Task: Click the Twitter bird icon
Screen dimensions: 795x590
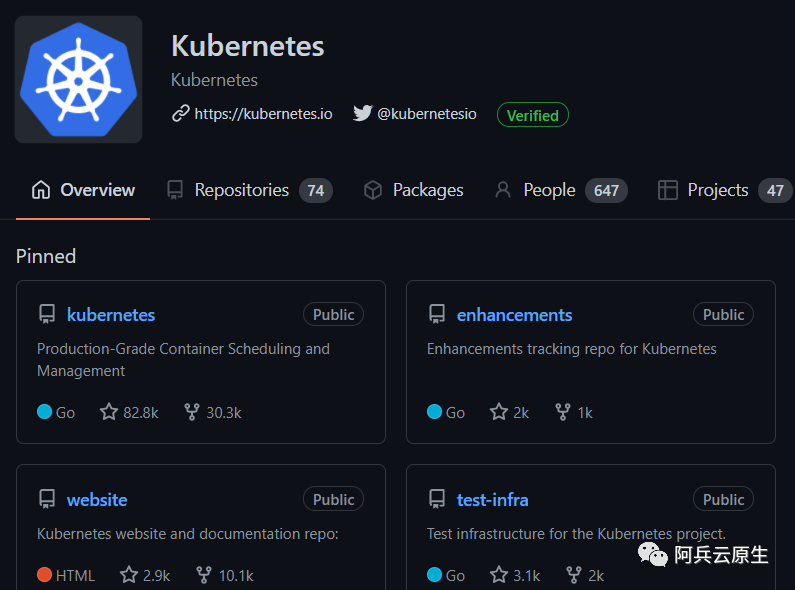Action: pyautogui.click(x=363, y=113)
